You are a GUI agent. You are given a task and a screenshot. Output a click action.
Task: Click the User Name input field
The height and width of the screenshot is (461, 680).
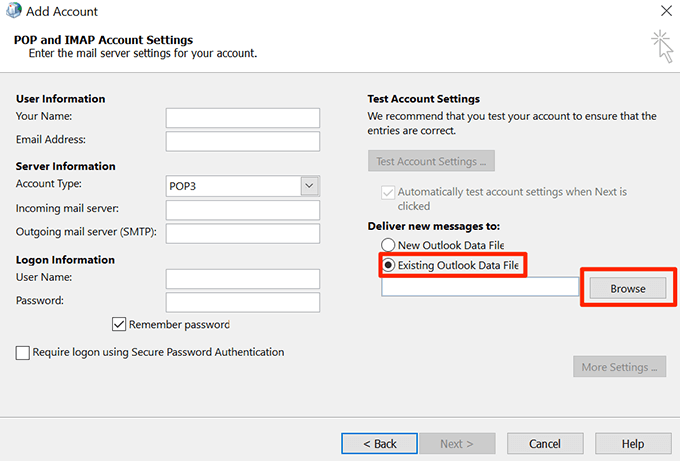tap(242, 279)
